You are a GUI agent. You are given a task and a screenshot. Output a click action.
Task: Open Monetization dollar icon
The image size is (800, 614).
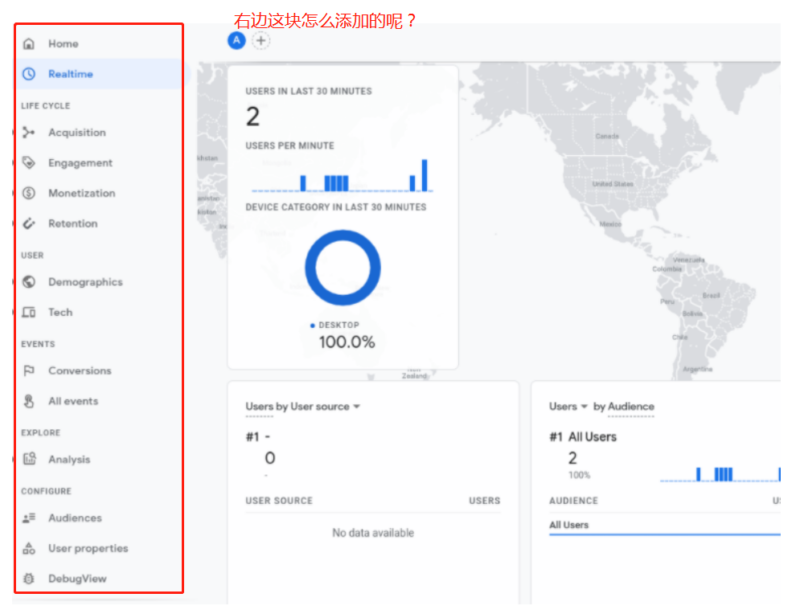click(x=29, y=193)
